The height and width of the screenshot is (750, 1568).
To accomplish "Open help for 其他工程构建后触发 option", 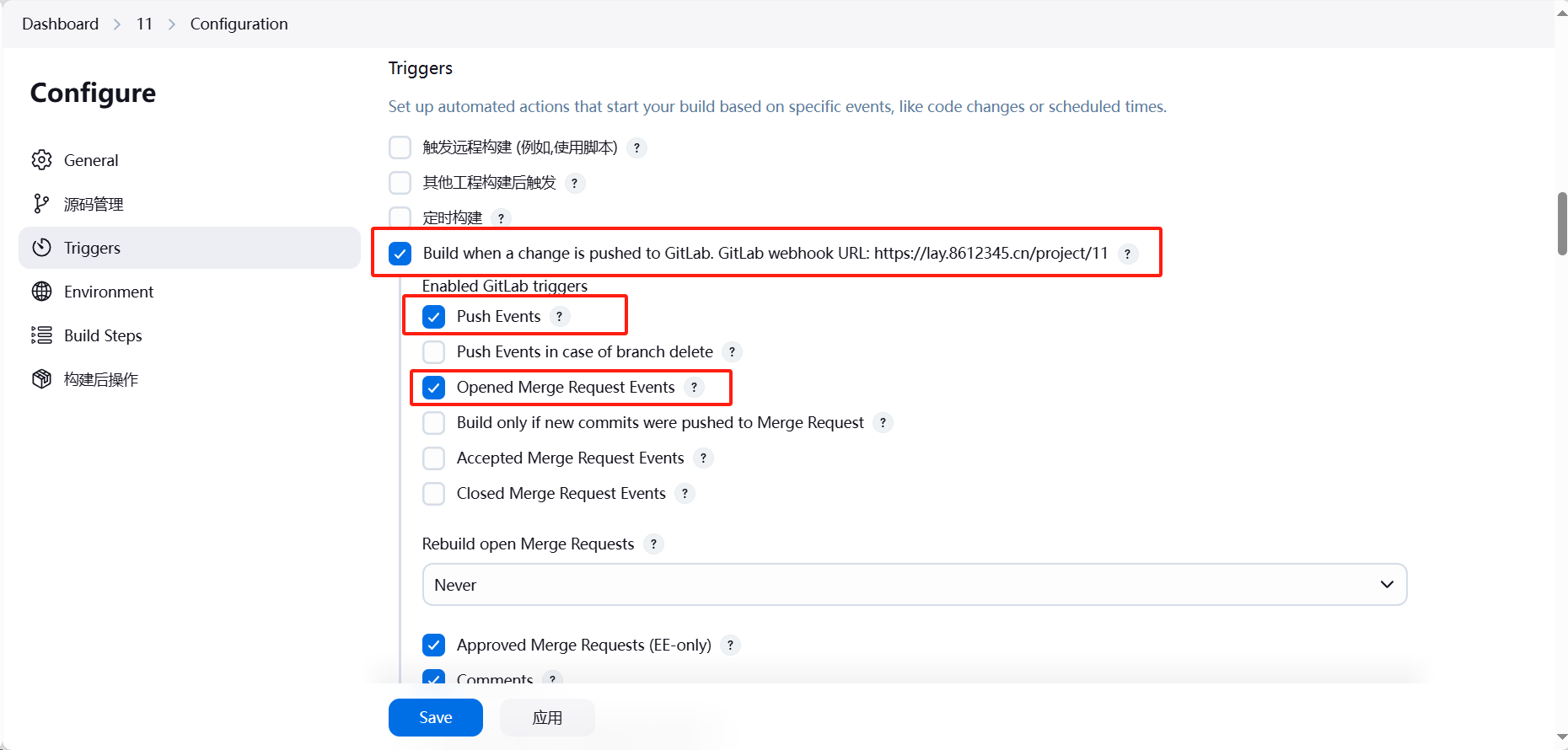I will point(575,183).
